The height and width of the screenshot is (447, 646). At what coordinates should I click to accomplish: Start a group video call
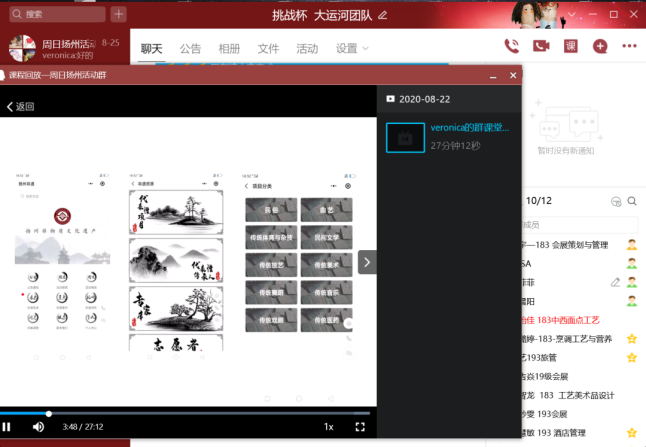pyautogui.click(x=541, y=46)
